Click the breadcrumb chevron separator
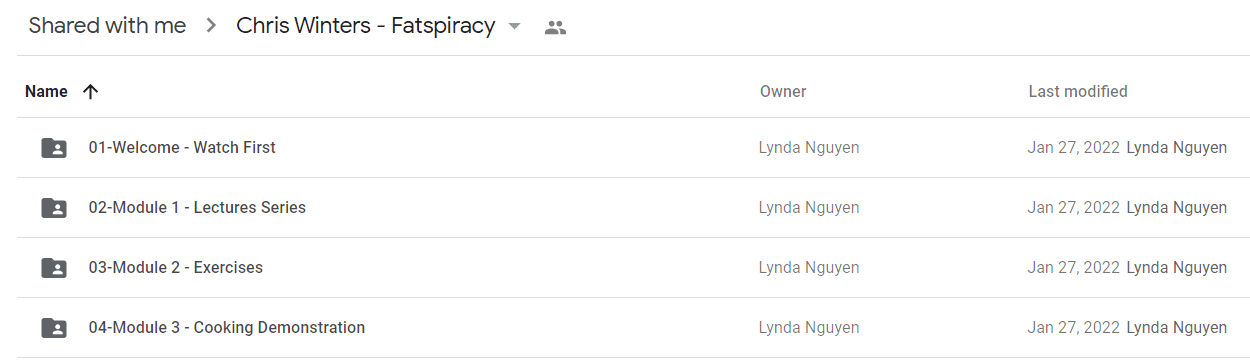This screenshot has width=1250, height=361. (x=211, y=27)
